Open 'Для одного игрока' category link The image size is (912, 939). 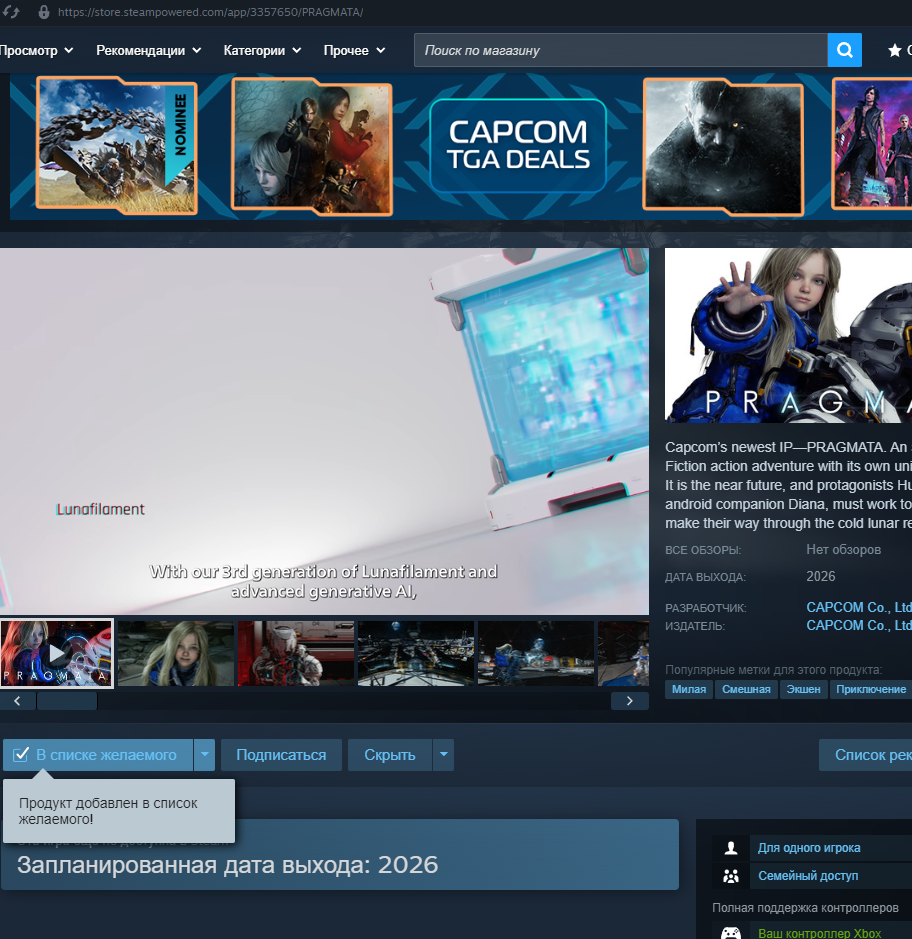tap(809, 848)
